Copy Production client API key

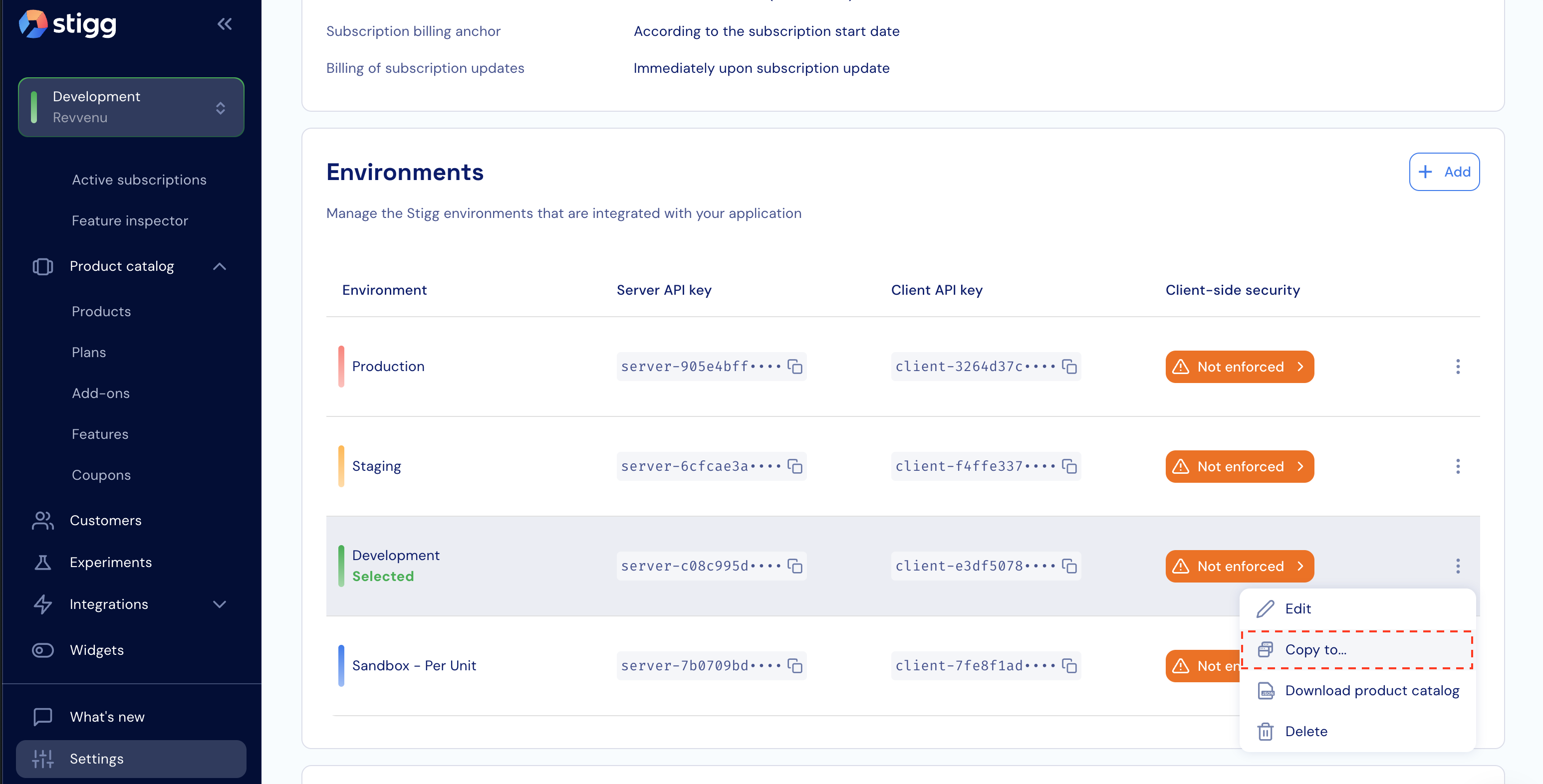tap(1069, 366)
